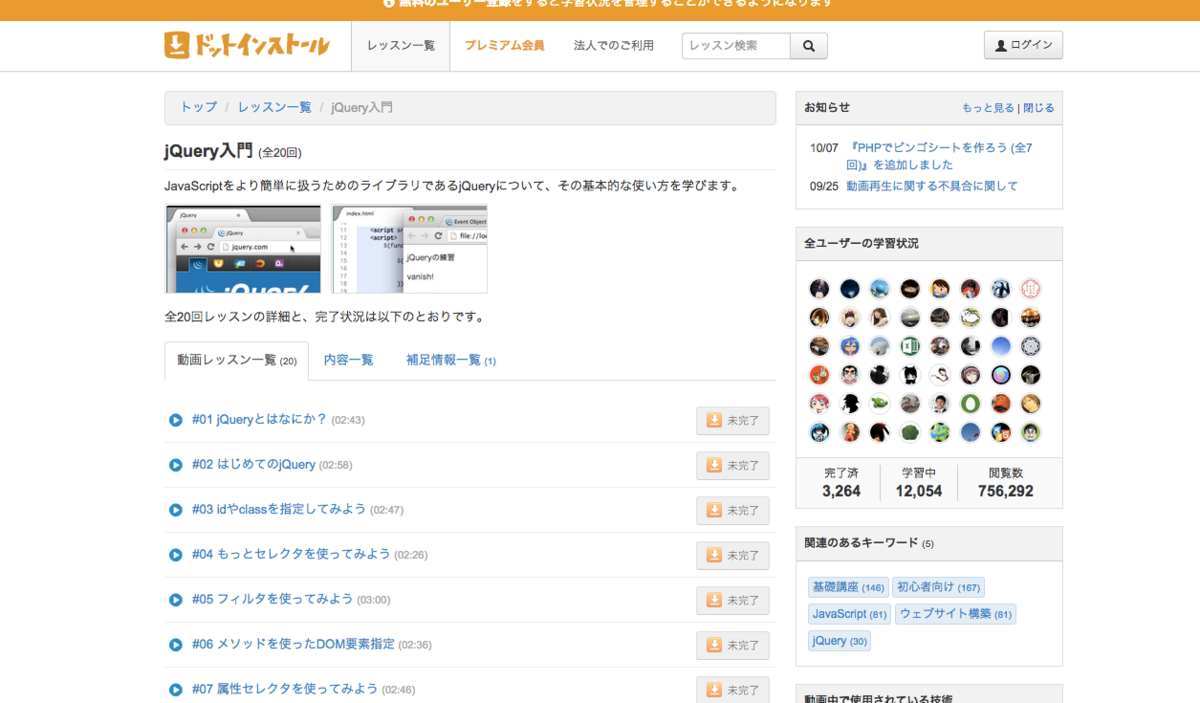Open the jQuery (30) keyword tag
Viewport: 1200px width, 703px height.
839,640
